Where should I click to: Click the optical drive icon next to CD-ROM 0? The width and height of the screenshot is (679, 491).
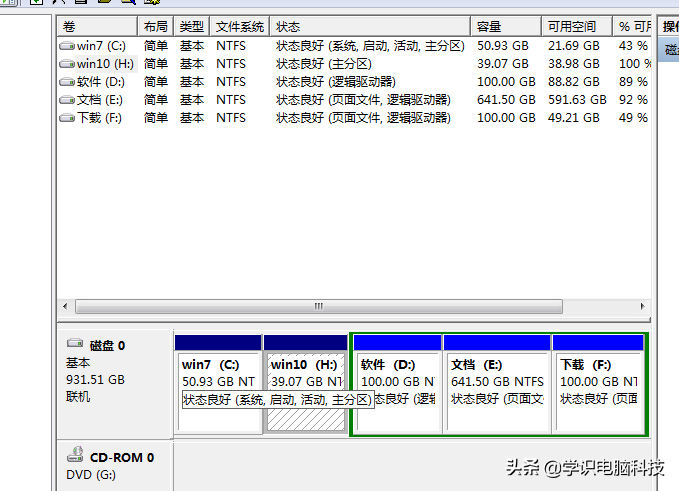pos(75,454)
